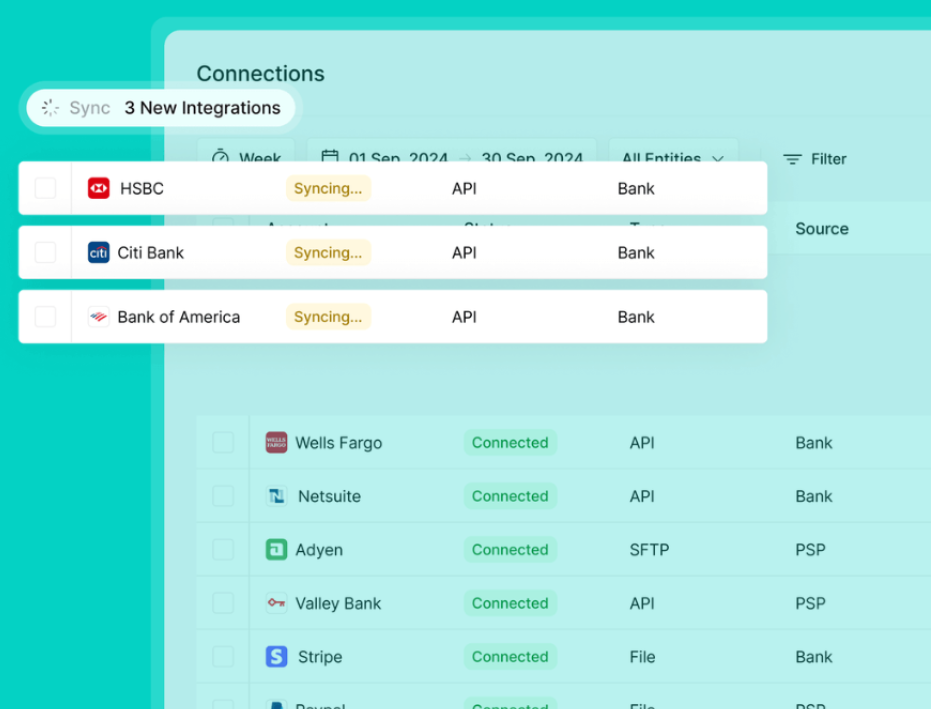Click the Adyen logo icon

click(276, 549)
